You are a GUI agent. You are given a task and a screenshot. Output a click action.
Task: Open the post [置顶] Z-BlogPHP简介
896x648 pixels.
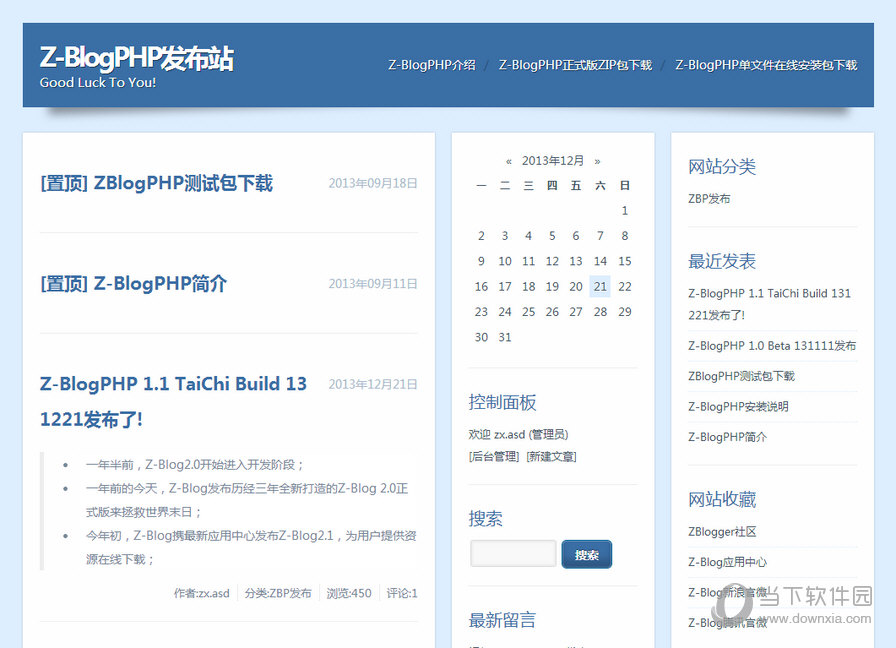[134, 283]
